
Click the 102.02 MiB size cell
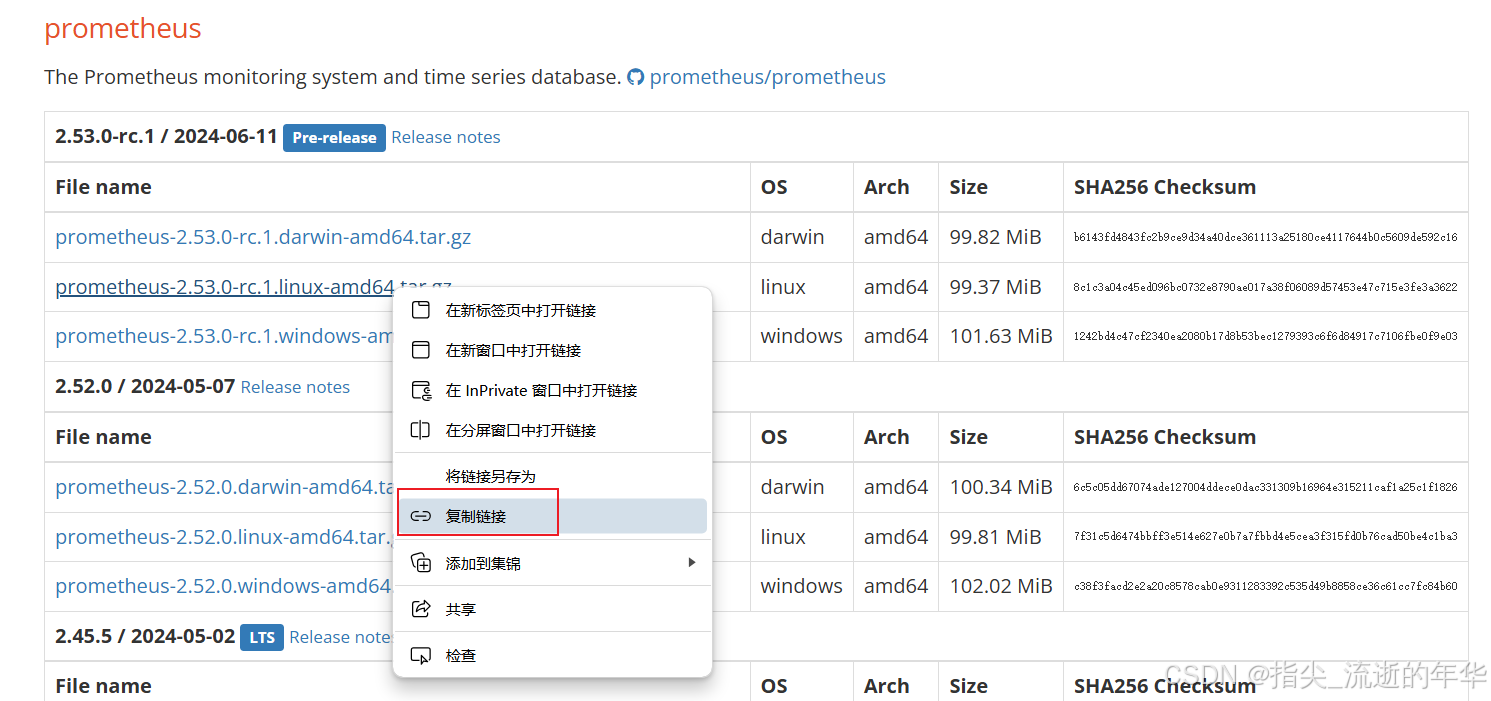coord(1001,586)
